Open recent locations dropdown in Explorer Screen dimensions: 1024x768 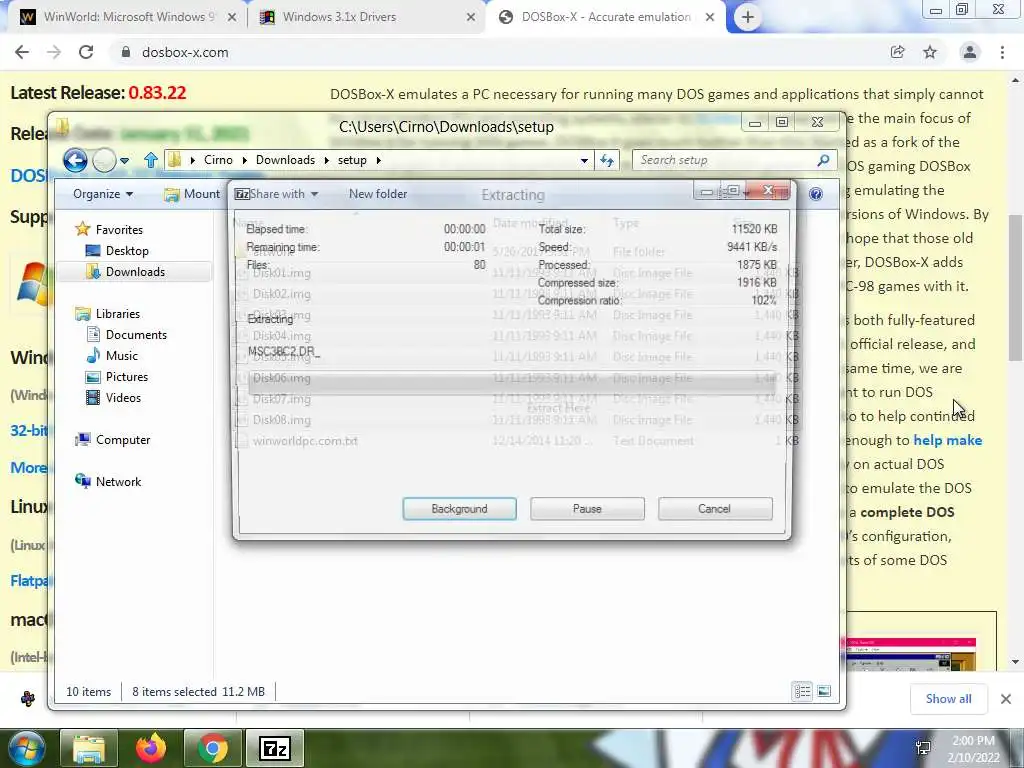[125, 161]
